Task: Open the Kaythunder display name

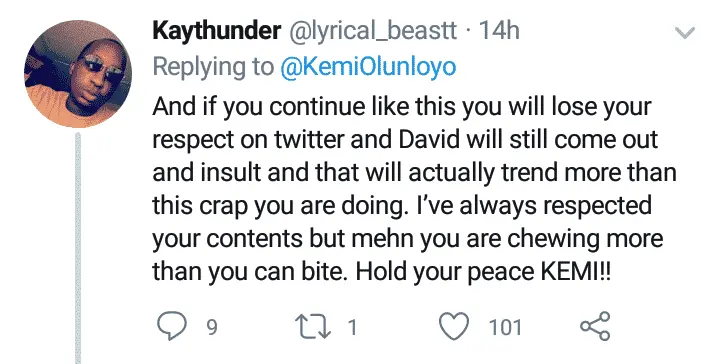Action: pyautogui.click(x=216, y=31)
